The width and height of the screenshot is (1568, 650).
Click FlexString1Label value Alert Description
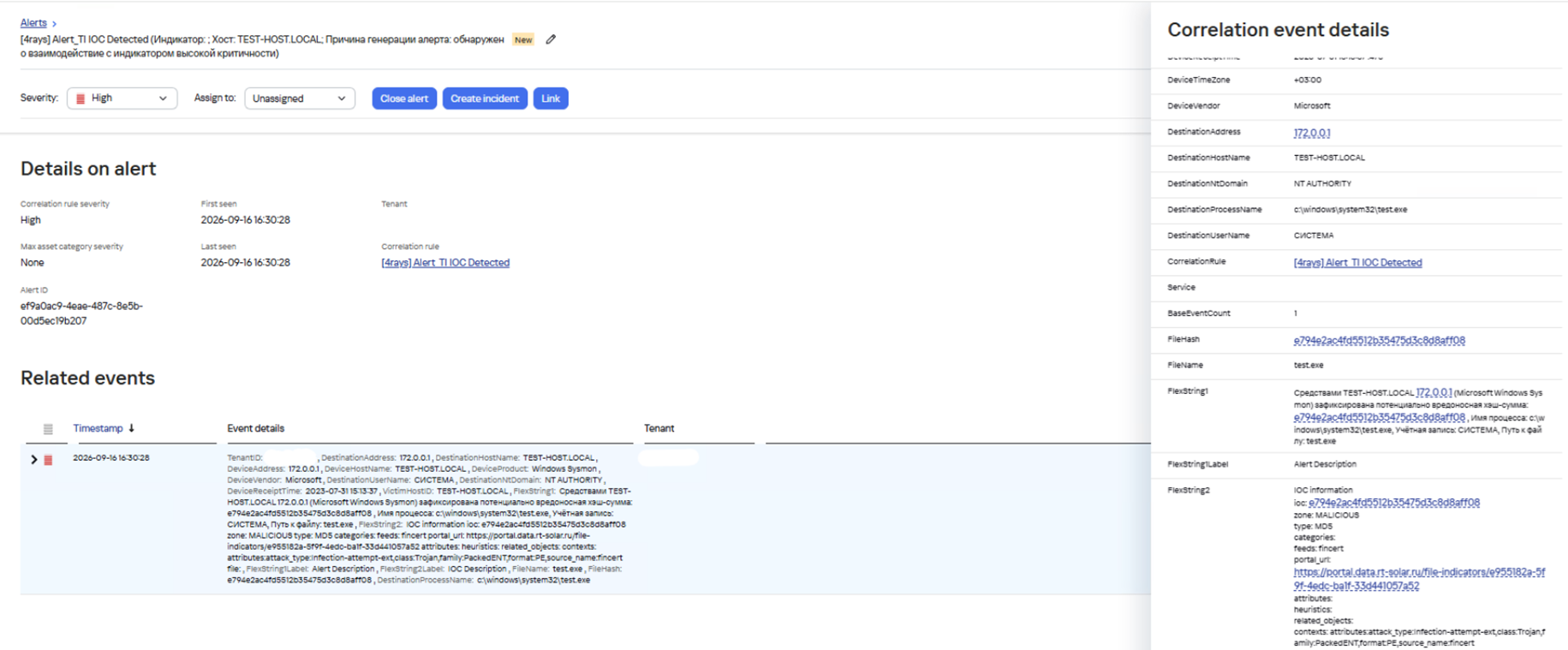[1324, 465]
